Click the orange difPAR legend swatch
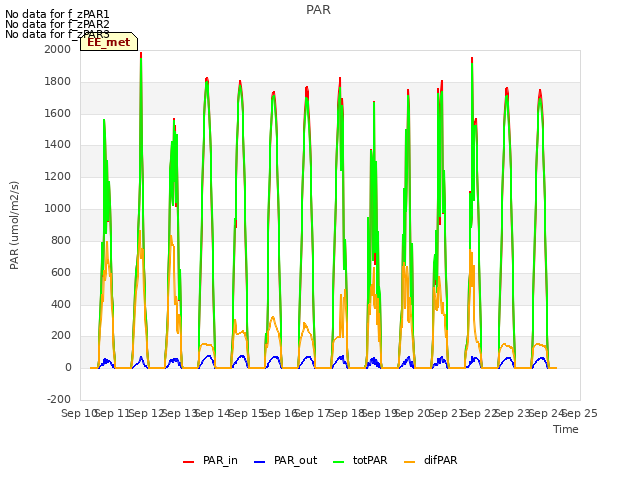The height and width of the screenshot is (480, 640). (409, 462)
